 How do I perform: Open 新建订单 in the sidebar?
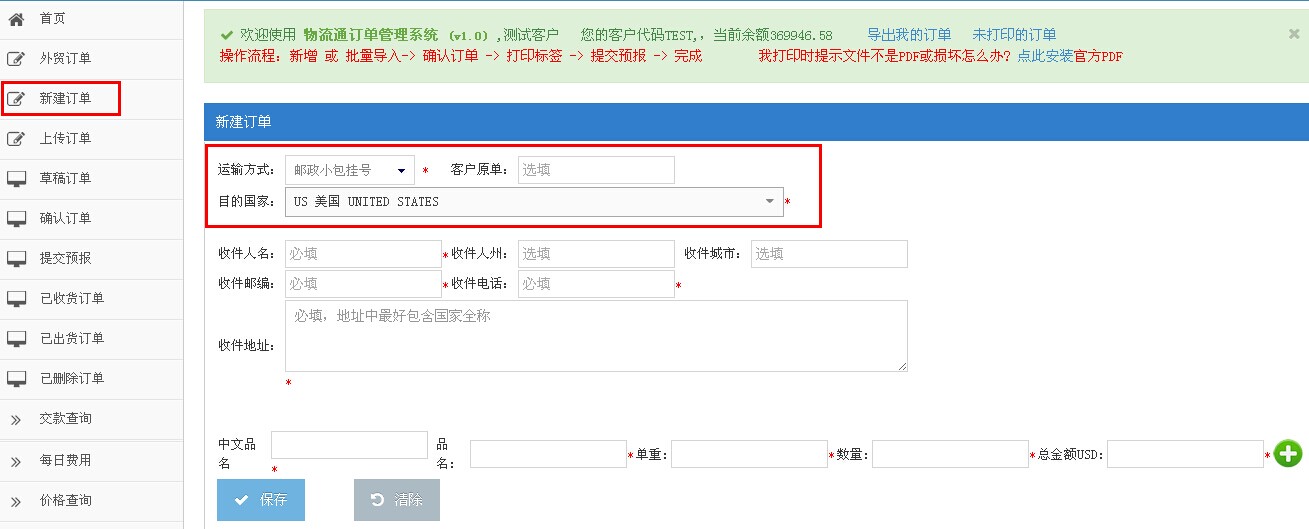(x=65, y=98)
